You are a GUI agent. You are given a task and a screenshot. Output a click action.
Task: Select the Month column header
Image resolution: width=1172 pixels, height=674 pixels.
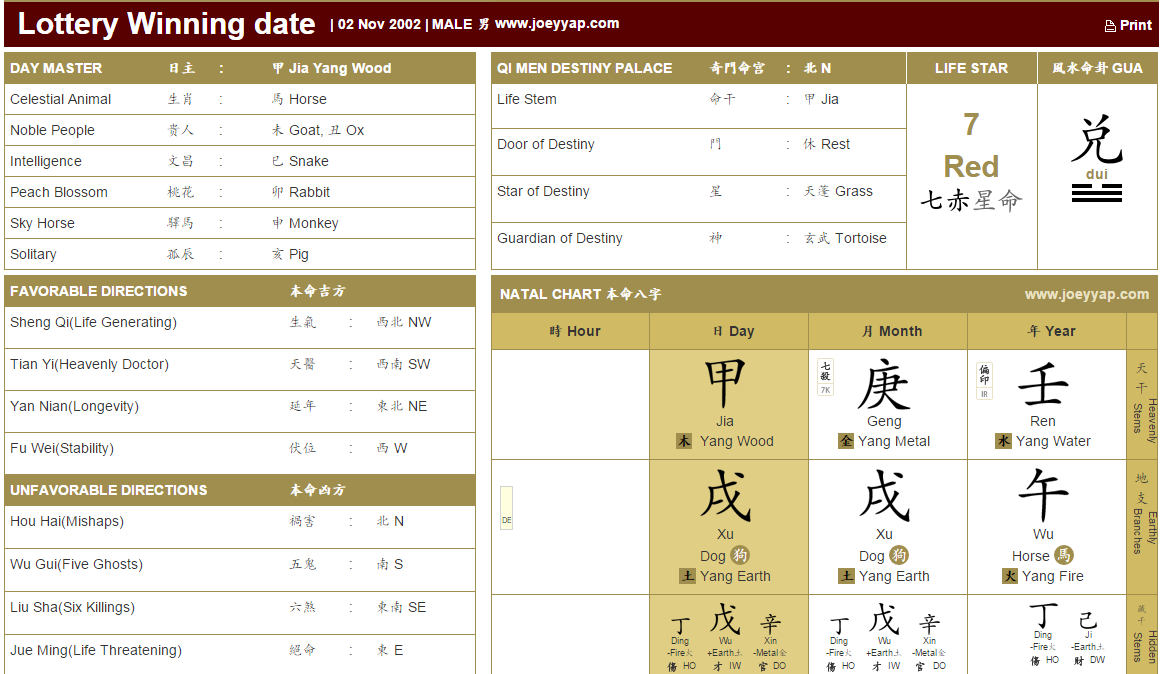pyautogui.click(x=888, y=331)
